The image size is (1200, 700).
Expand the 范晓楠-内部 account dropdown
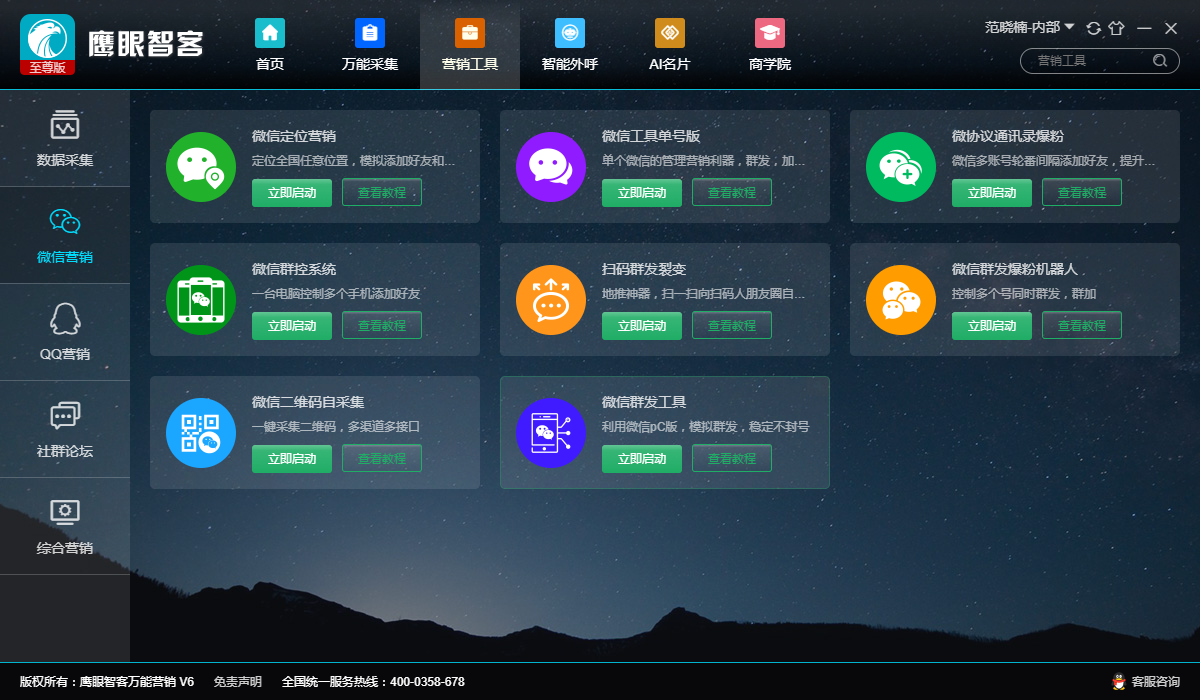click(1069, 27)
